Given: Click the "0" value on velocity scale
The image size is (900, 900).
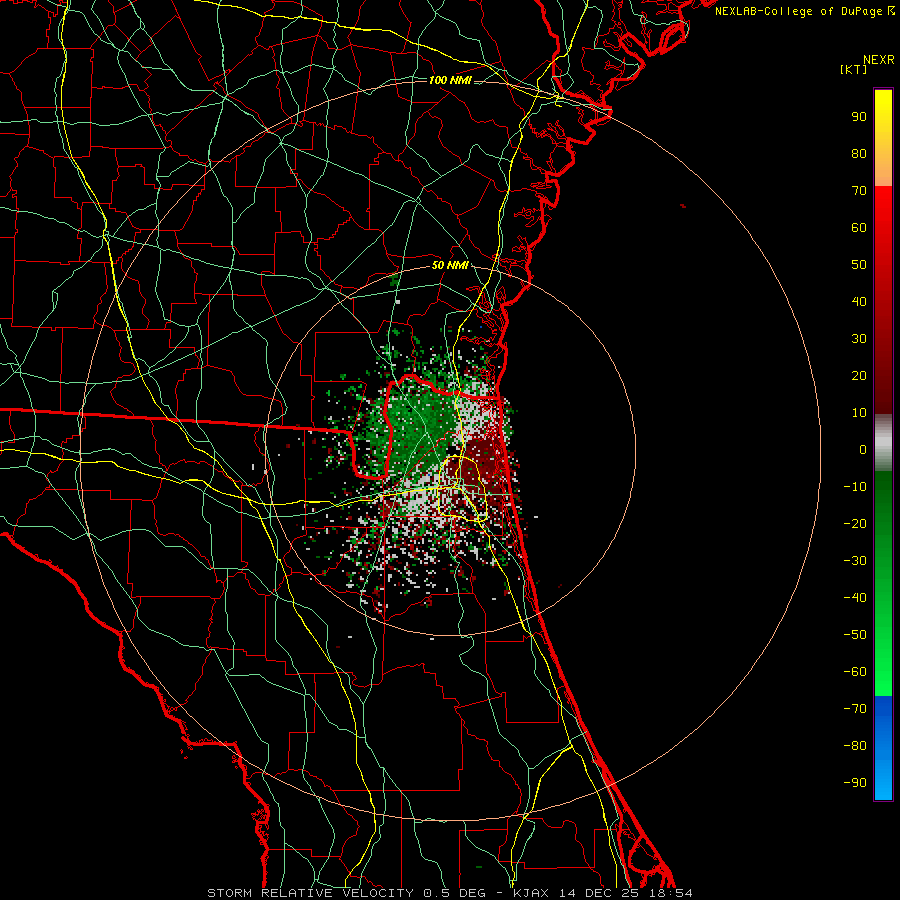Looking at the screenshot, I should click(863, 449).
